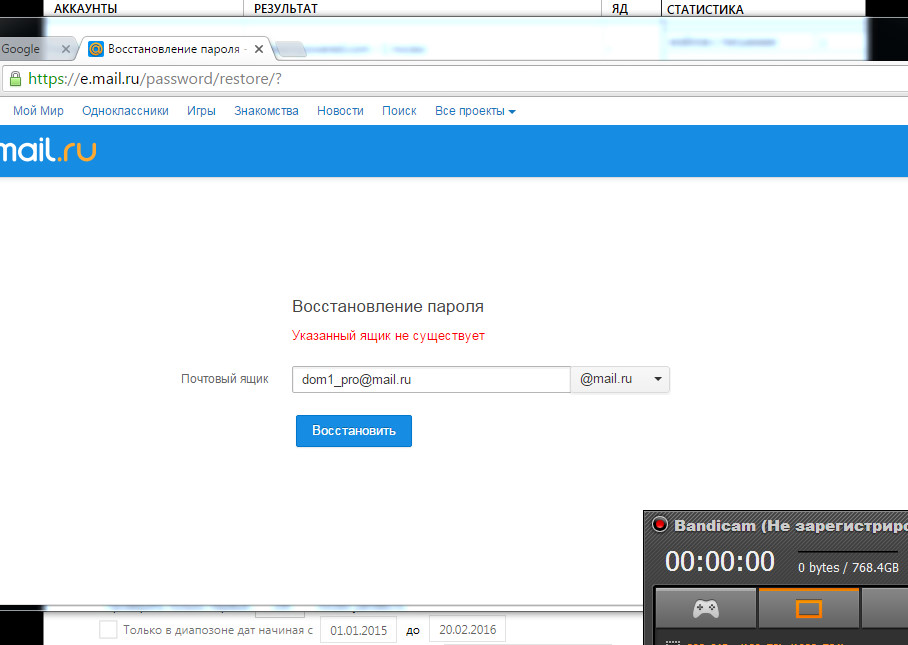Expand the Все проекты dropdown
908x645 pixels.
pyautogui.click(x=475, y=111)
